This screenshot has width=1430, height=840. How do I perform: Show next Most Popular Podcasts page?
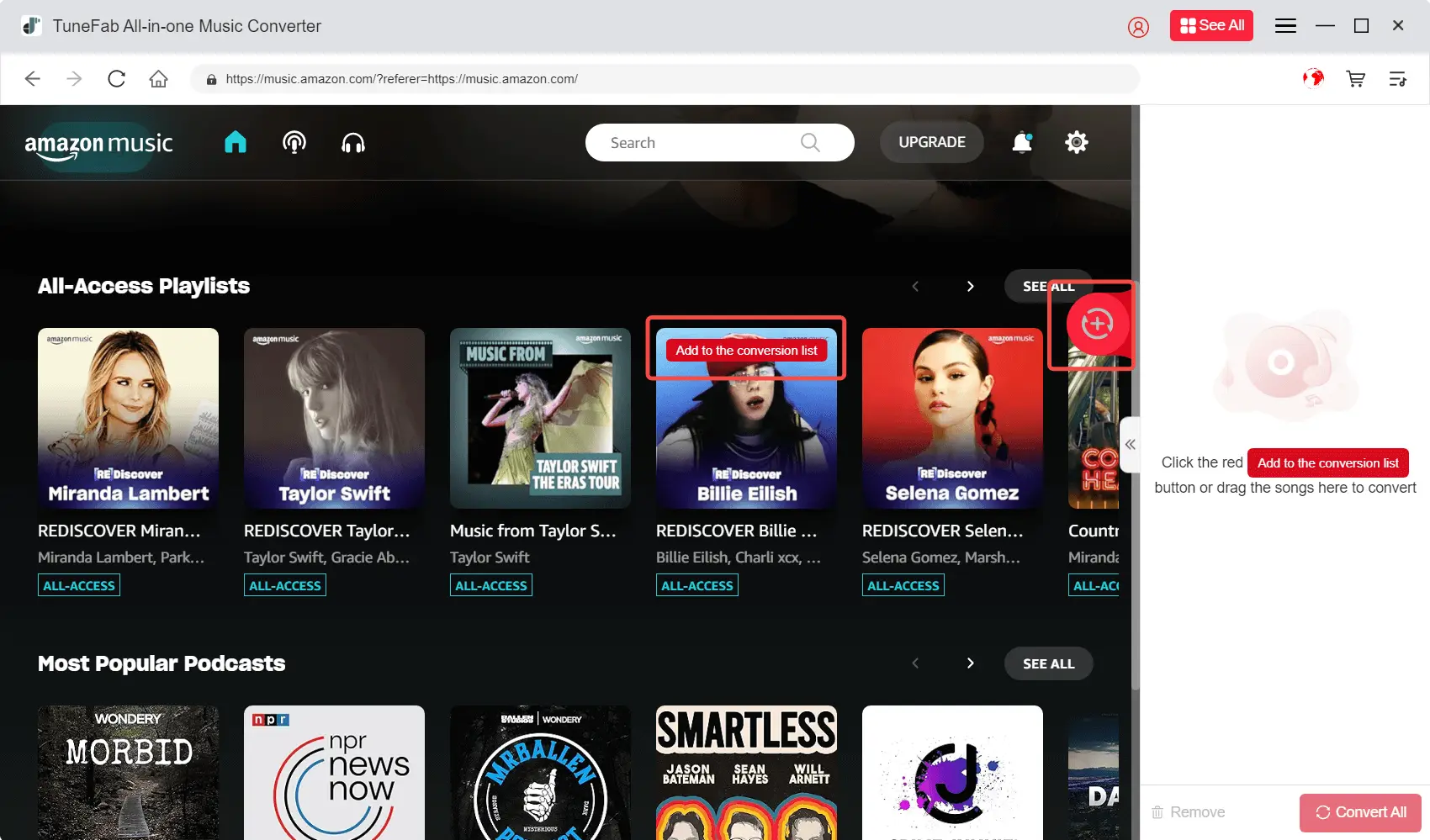pyautogui.click(x=971, y=663)
